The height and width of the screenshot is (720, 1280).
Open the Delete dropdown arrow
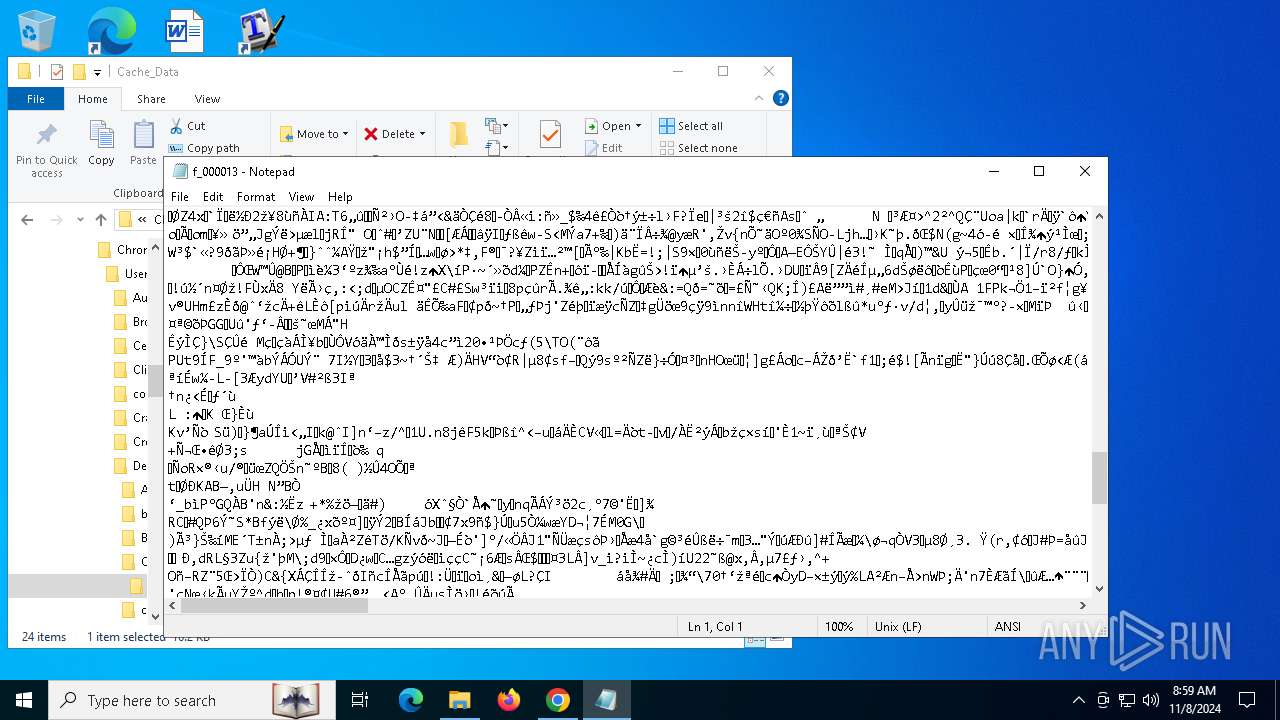click(422, 134)
